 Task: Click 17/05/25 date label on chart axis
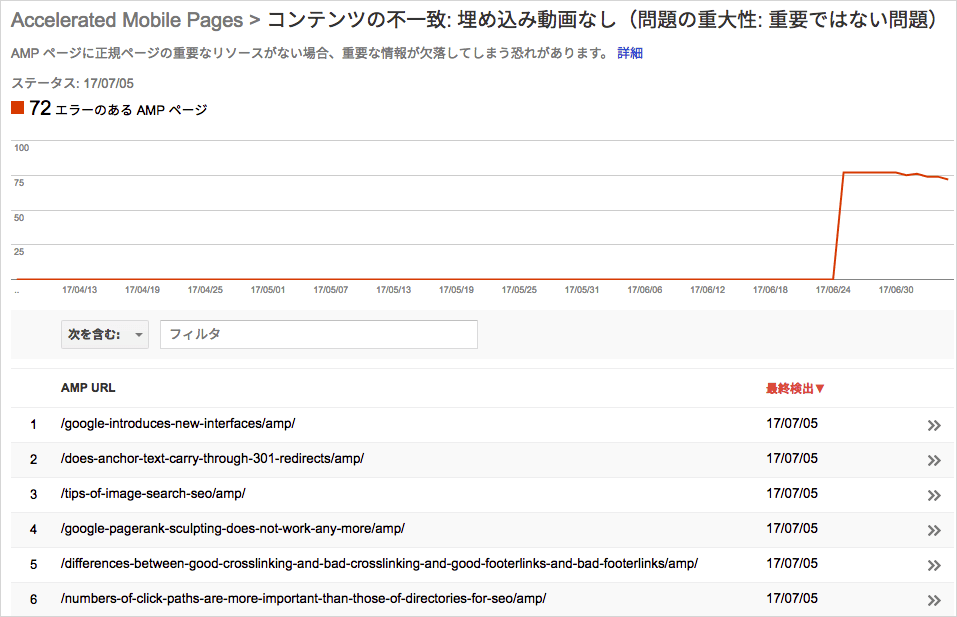click(519, 290)
